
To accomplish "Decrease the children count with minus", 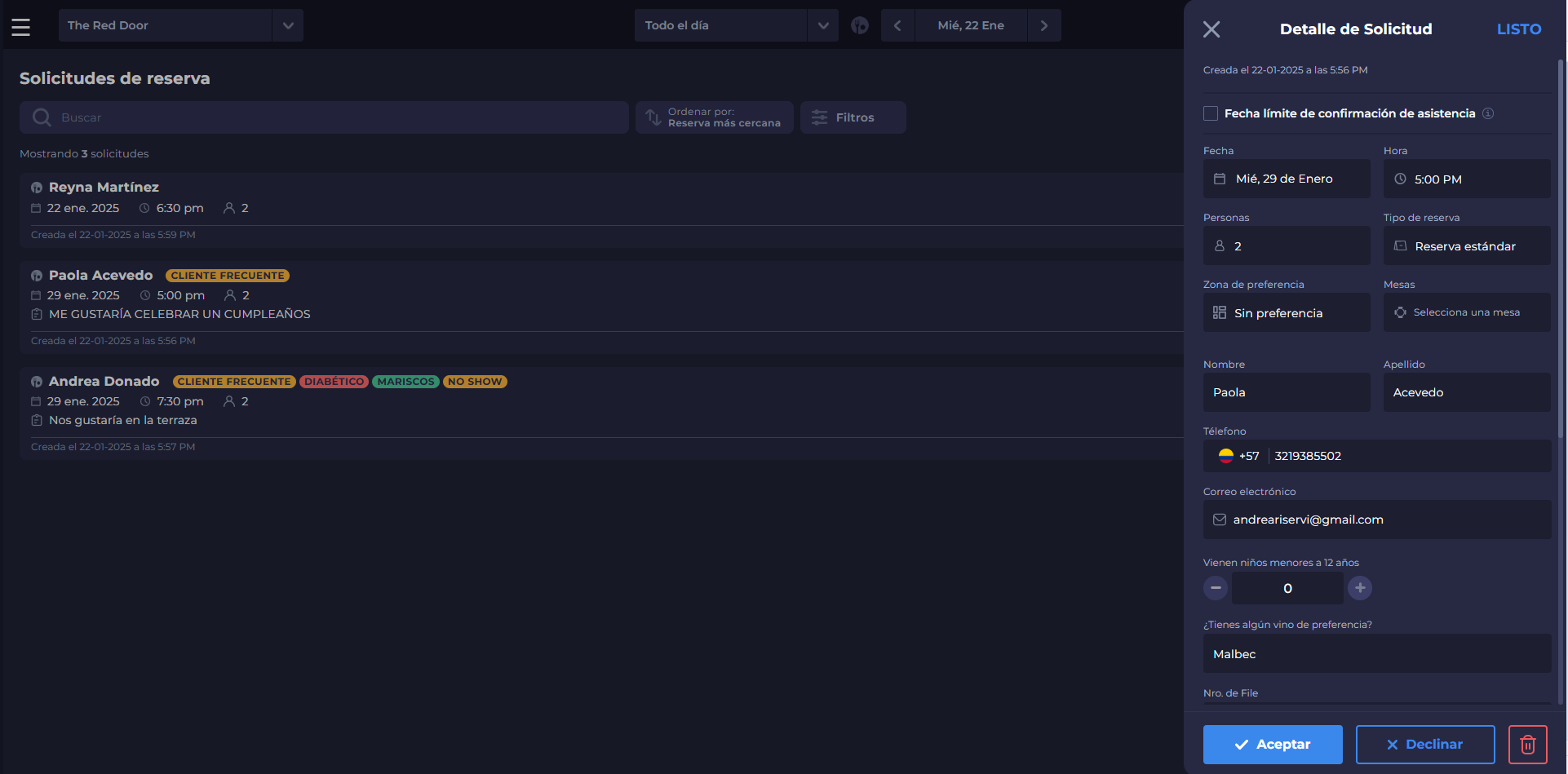I will coord(1216,588).
